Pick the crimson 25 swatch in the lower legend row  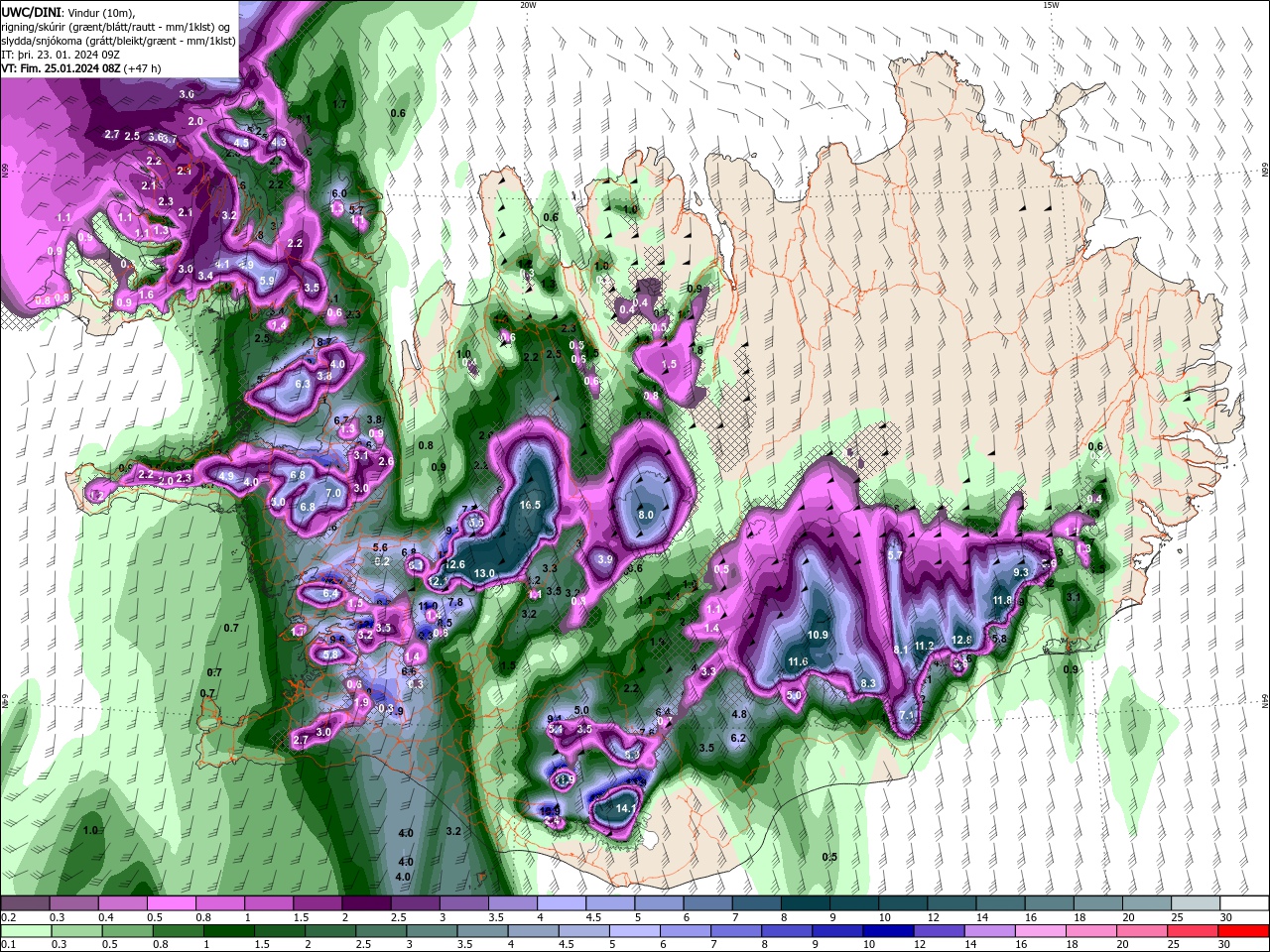[x=1194, y=931]
